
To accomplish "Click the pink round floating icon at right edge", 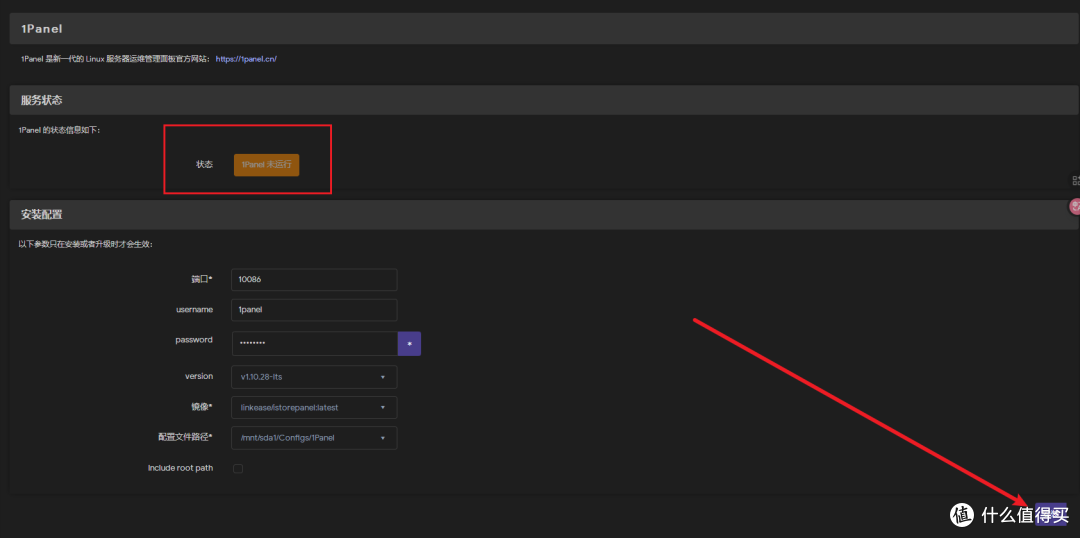I will (1074, 206).
